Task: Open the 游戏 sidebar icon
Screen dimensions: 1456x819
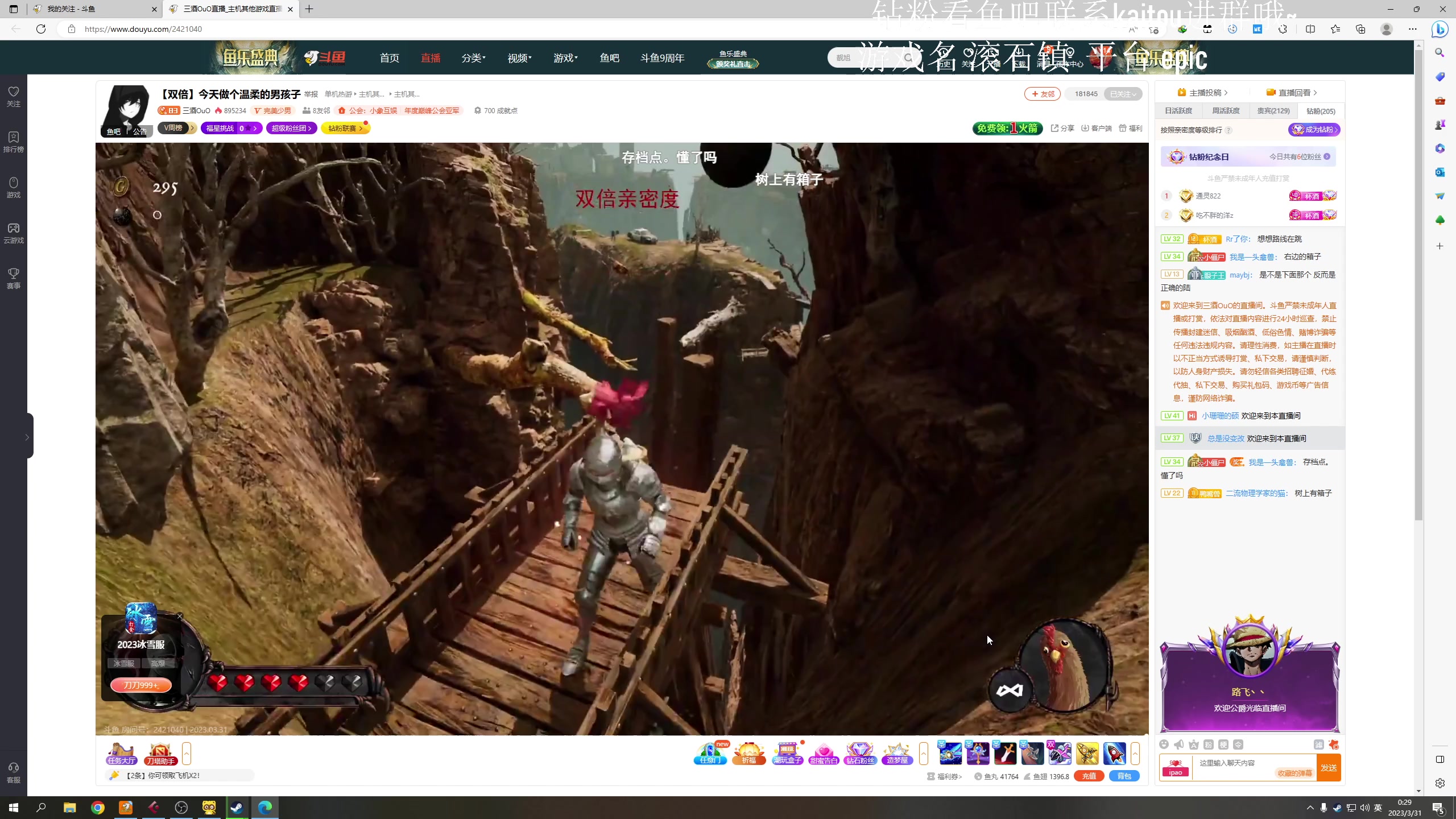Action: [14, 187]
